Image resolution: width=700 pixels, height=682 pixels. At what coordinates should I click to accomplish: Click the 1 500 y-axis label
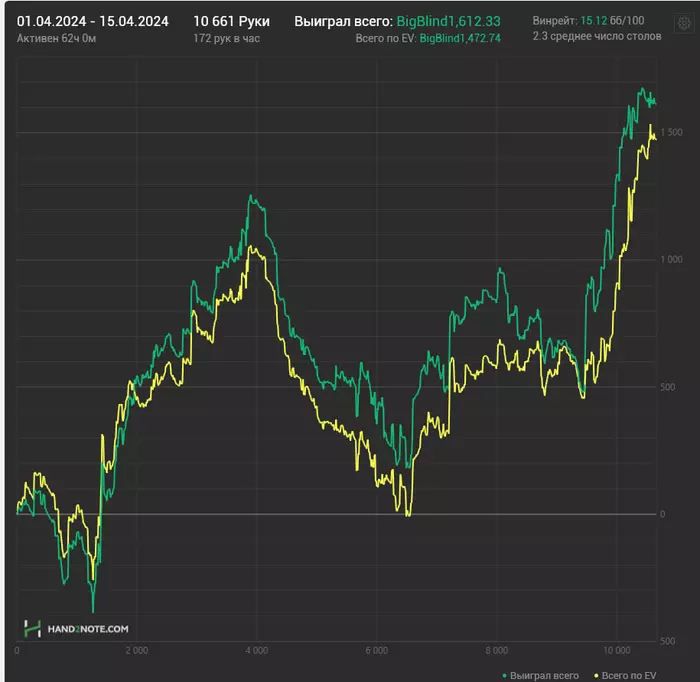tap(669, 133)
